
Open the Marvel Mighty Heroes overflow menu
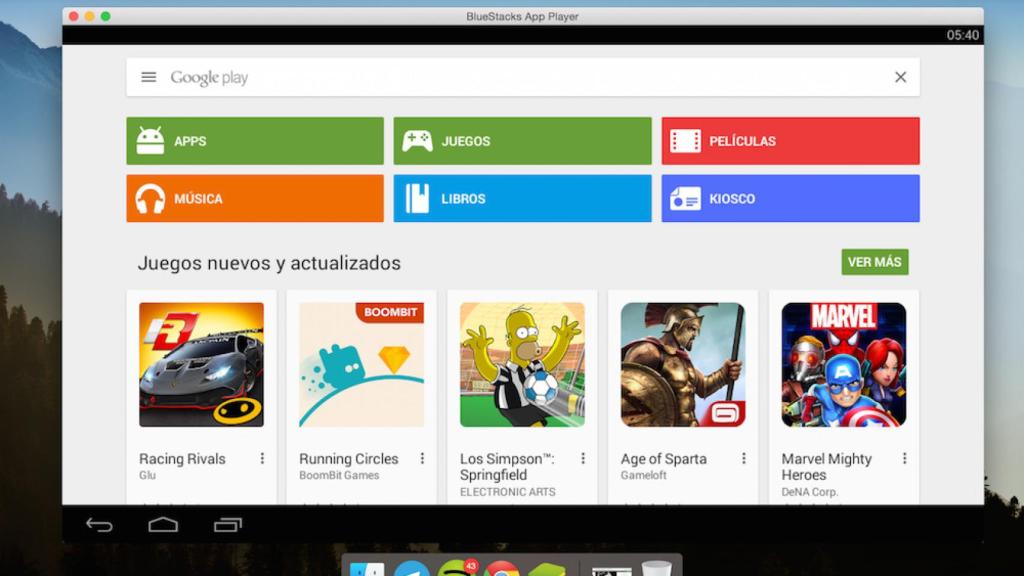click(x=903, y=457)
